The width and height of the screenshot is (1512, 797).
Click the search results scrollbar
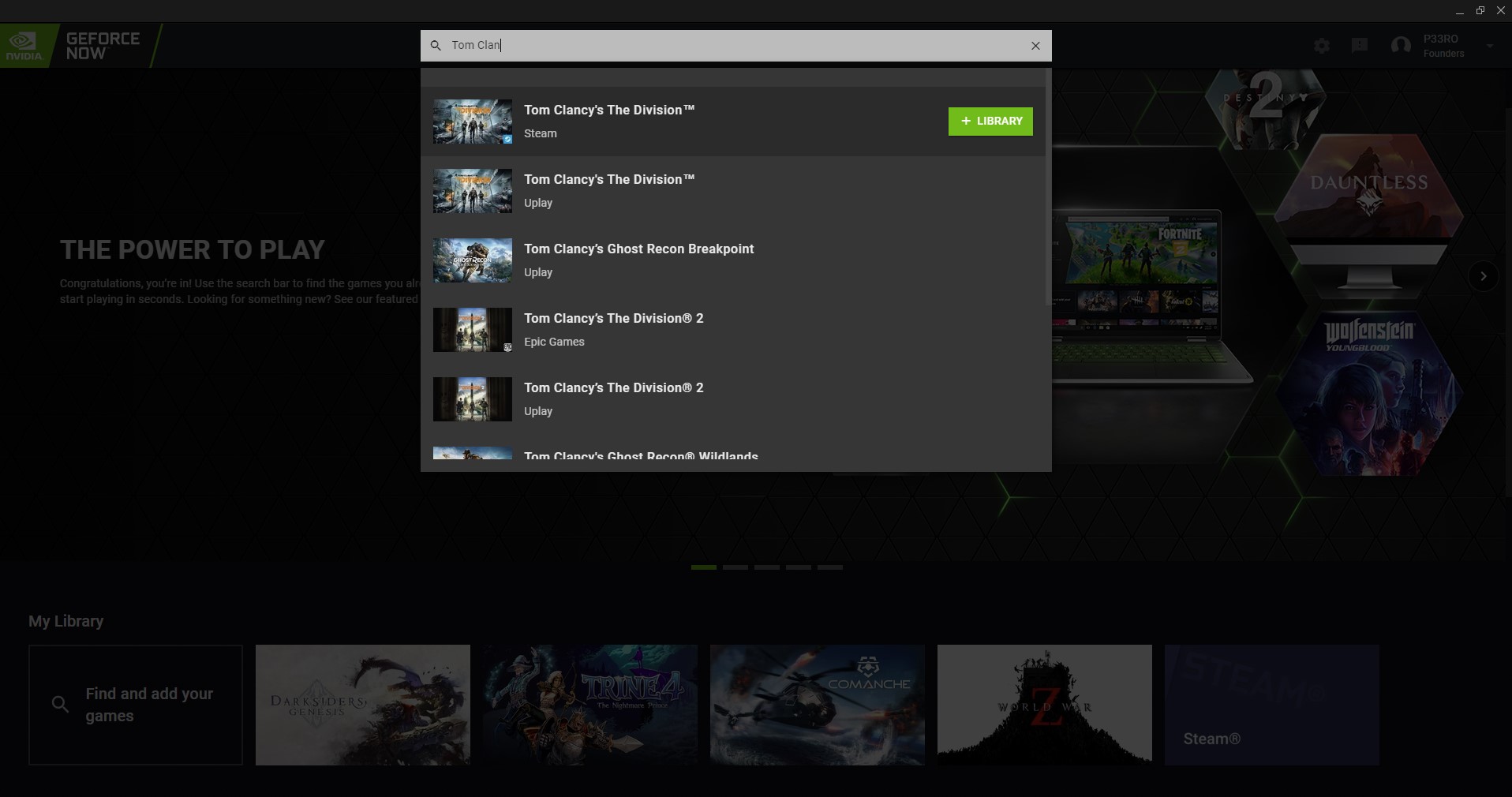[x=1048, y=187]
